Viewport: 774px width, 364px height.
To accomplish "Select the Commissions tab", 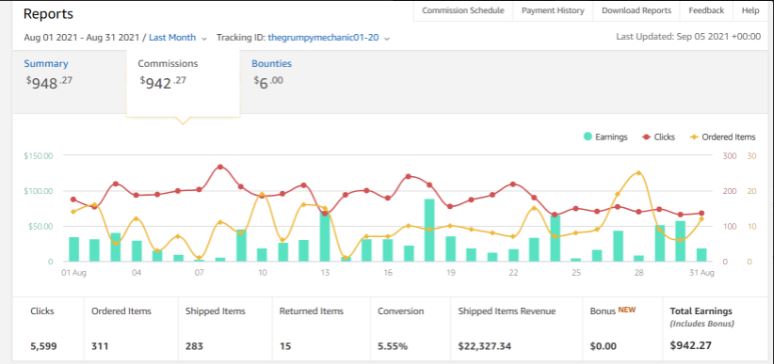I will click(x=168, y=63).
